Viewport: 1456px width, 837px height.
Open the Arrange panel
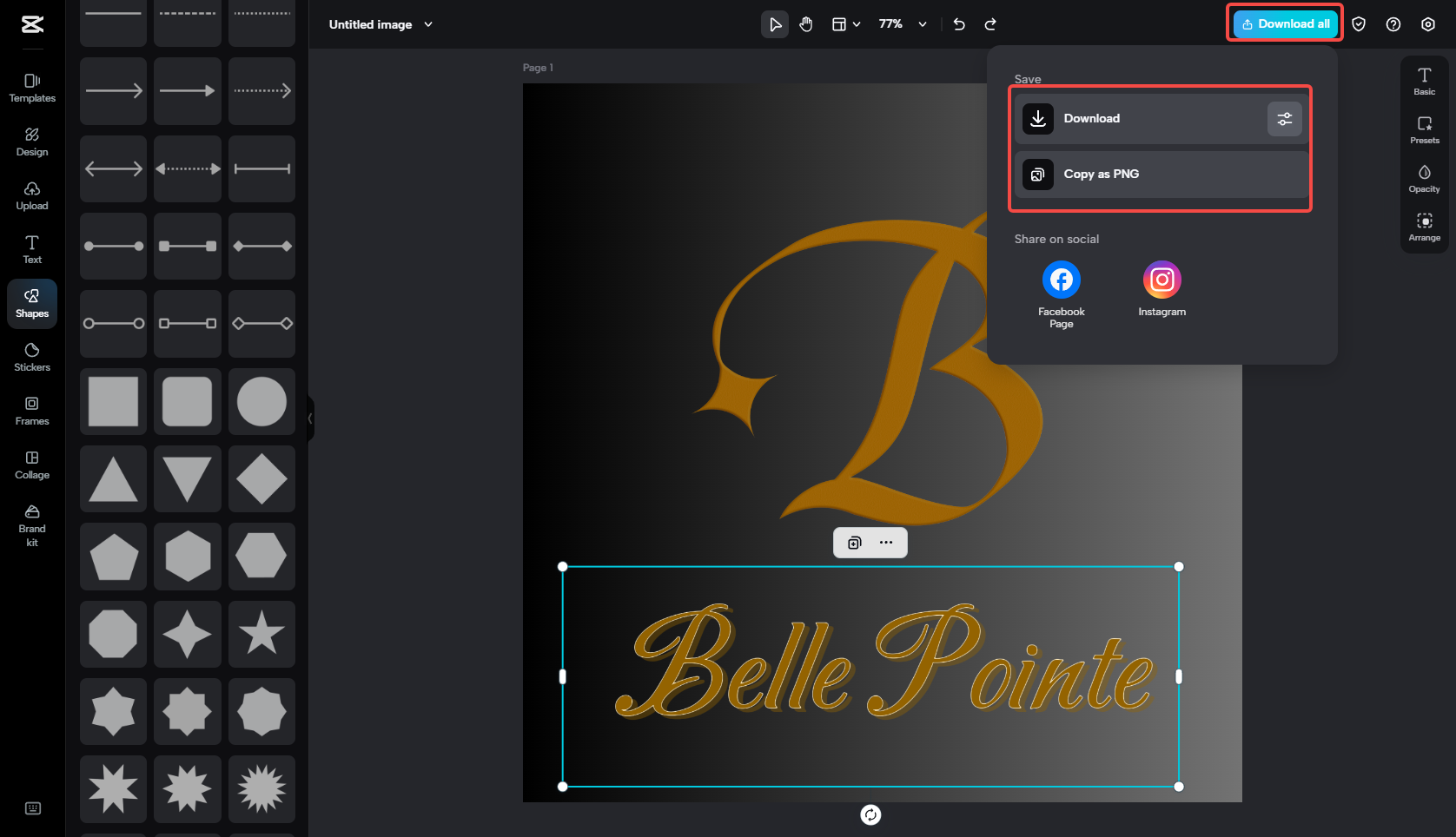(1424, 227)
